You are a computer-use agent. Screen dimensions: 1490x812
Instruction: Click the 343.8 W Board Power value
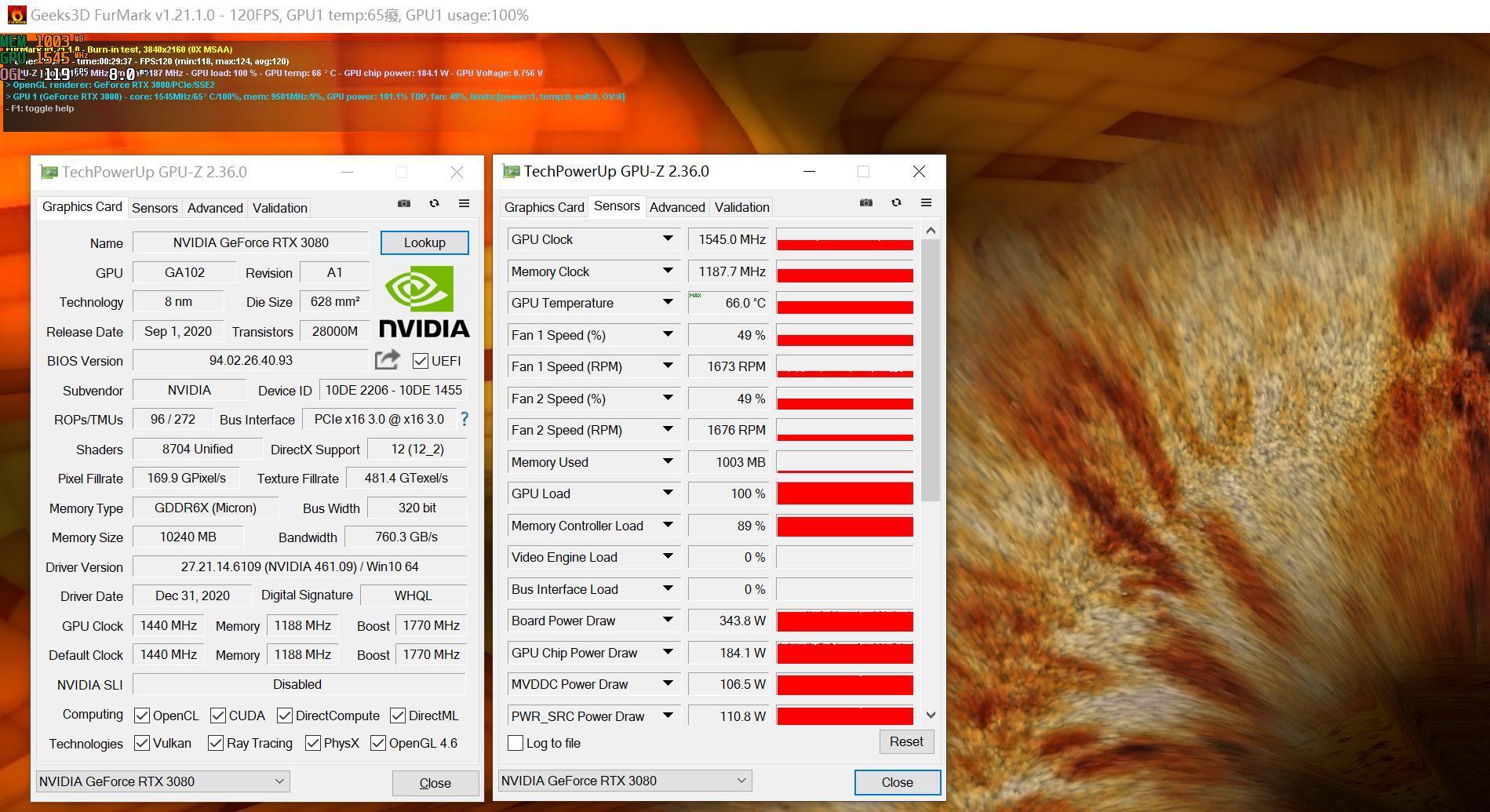[x=730, y=621]
